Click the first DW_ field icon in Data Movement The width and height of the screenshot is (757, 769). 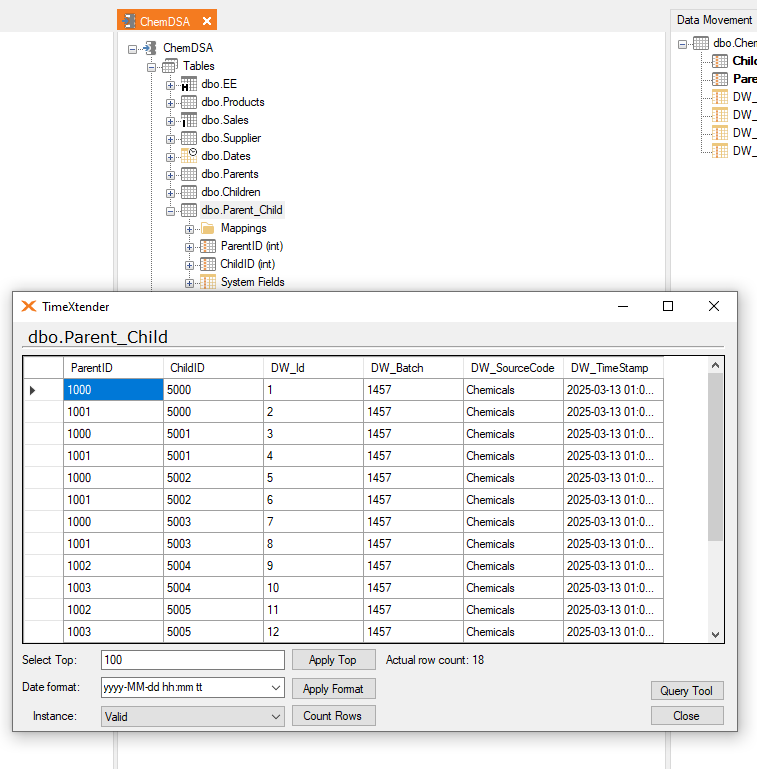click(x=720, y=97)
